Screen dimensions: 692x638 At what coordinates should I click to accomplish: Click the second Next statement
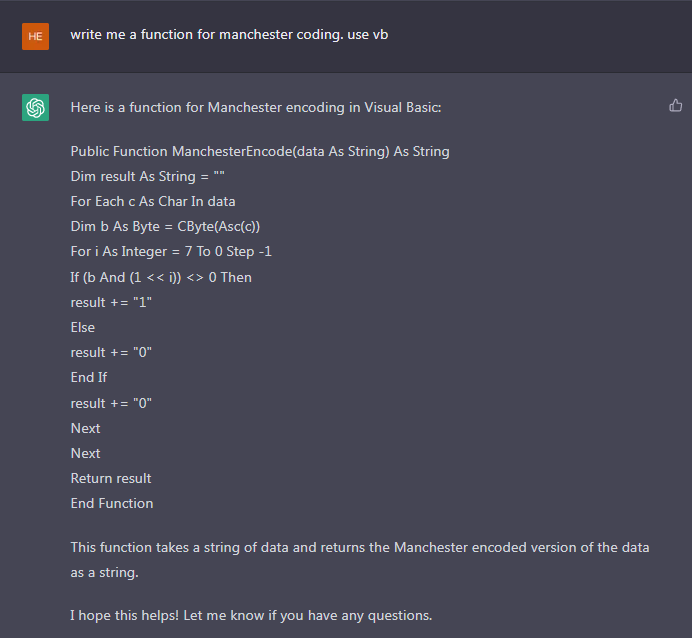coord(85,453)
